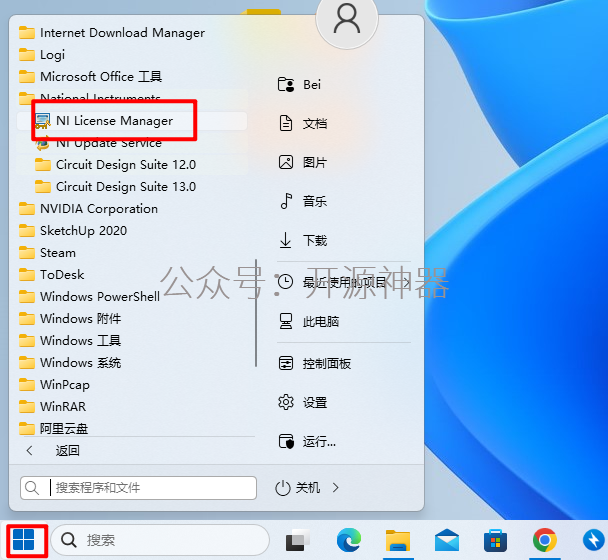Open Mail app from taskbar
This screenshot has width=608, height=560.
pos(447,540)
